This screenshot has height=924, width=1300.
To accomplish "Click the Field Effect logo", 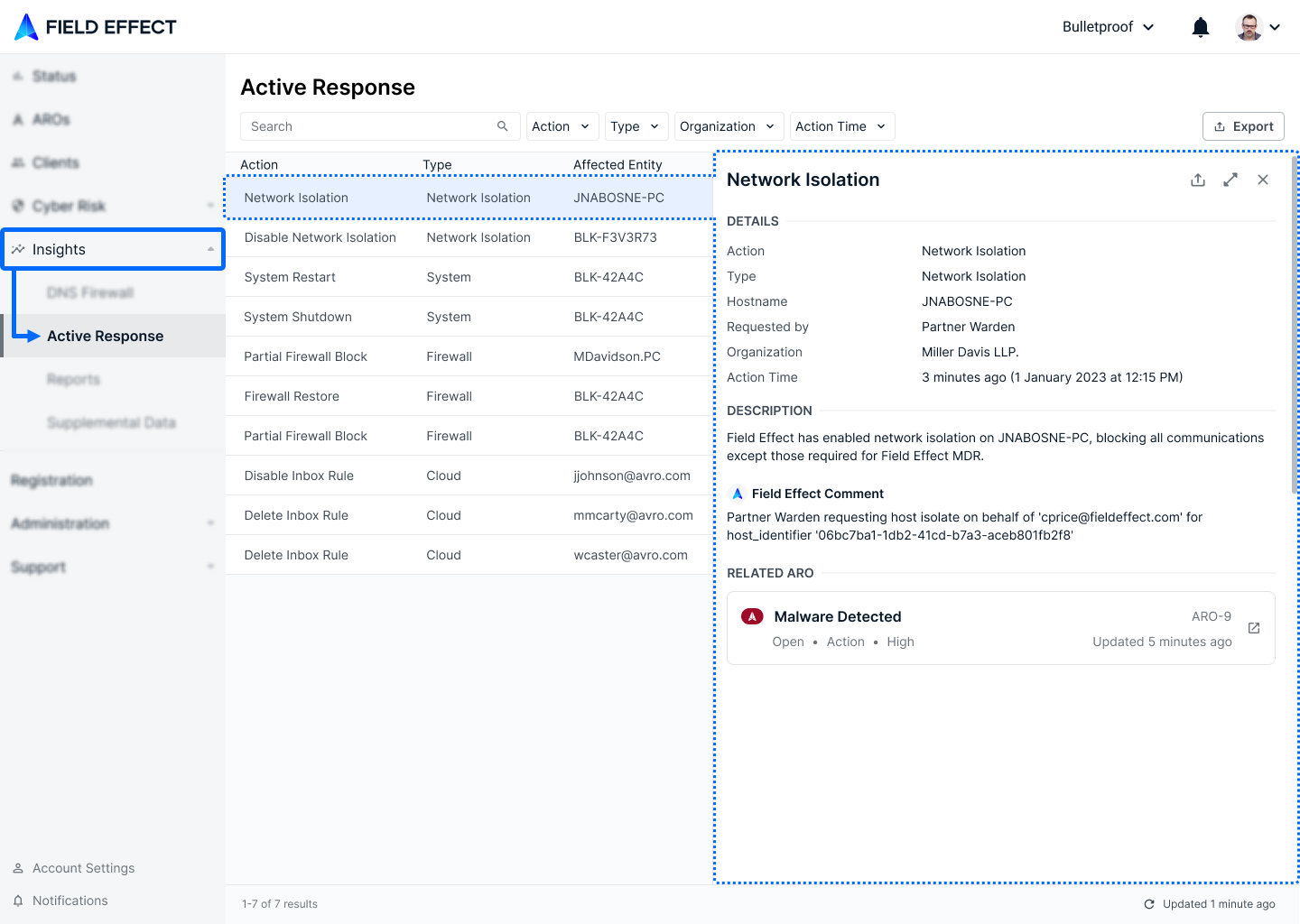I will [96, 27].
